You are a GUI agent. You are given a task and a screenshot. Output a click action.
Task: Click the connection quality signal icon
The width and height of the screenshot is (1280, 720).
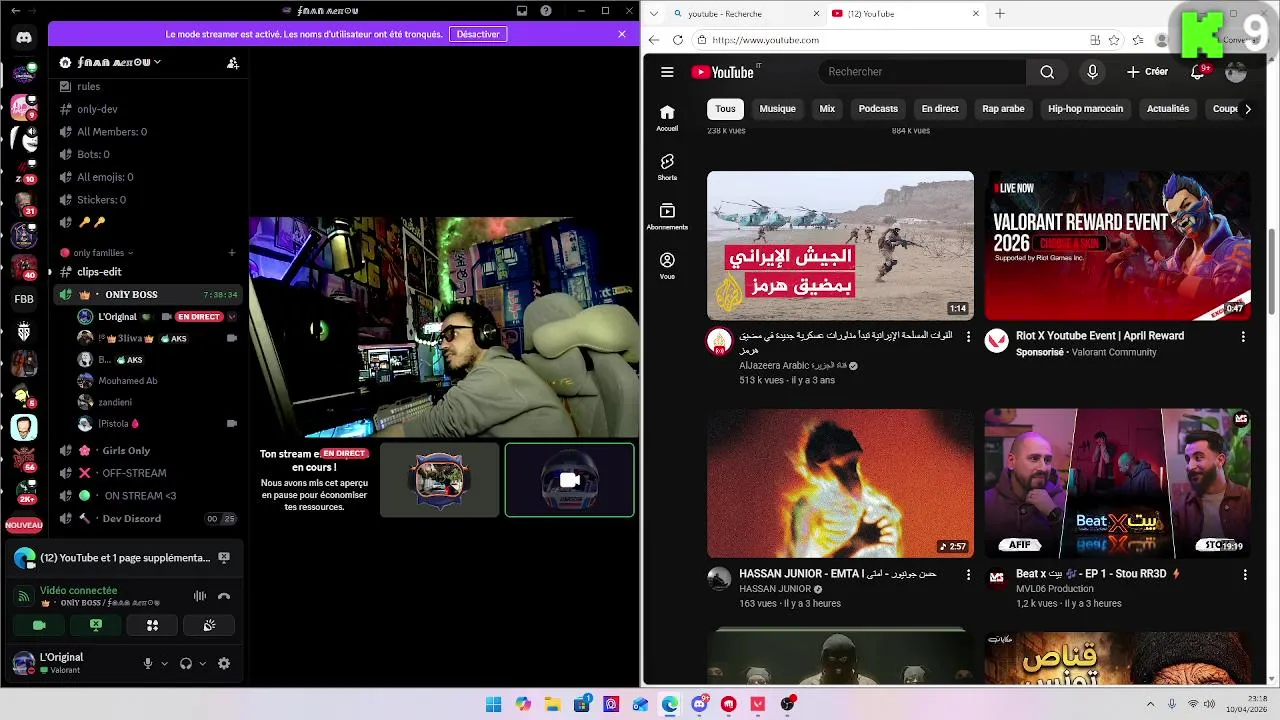click(24, 596)
